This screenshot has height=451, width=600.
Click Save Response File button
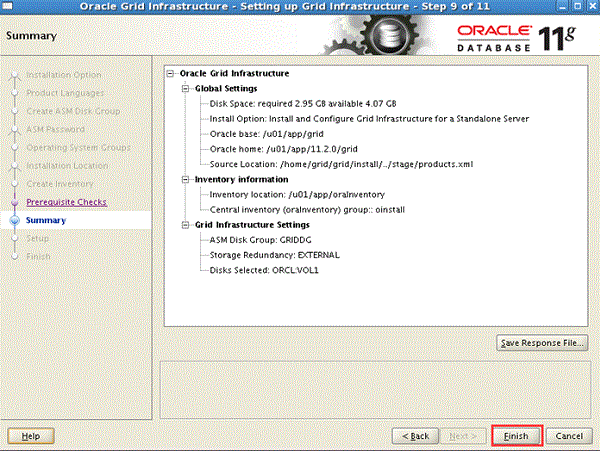point(542,343)
